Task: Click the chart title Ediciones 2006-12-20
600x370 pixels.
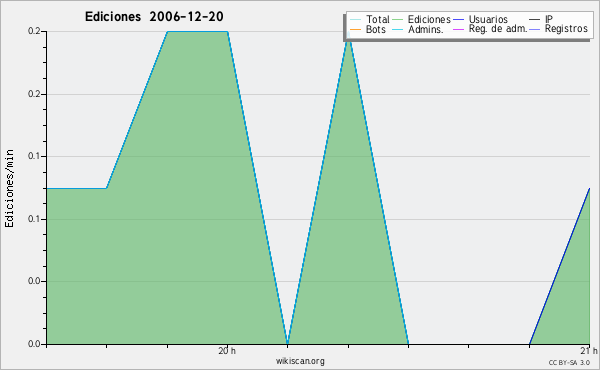Action: click(x=154, y=16)
